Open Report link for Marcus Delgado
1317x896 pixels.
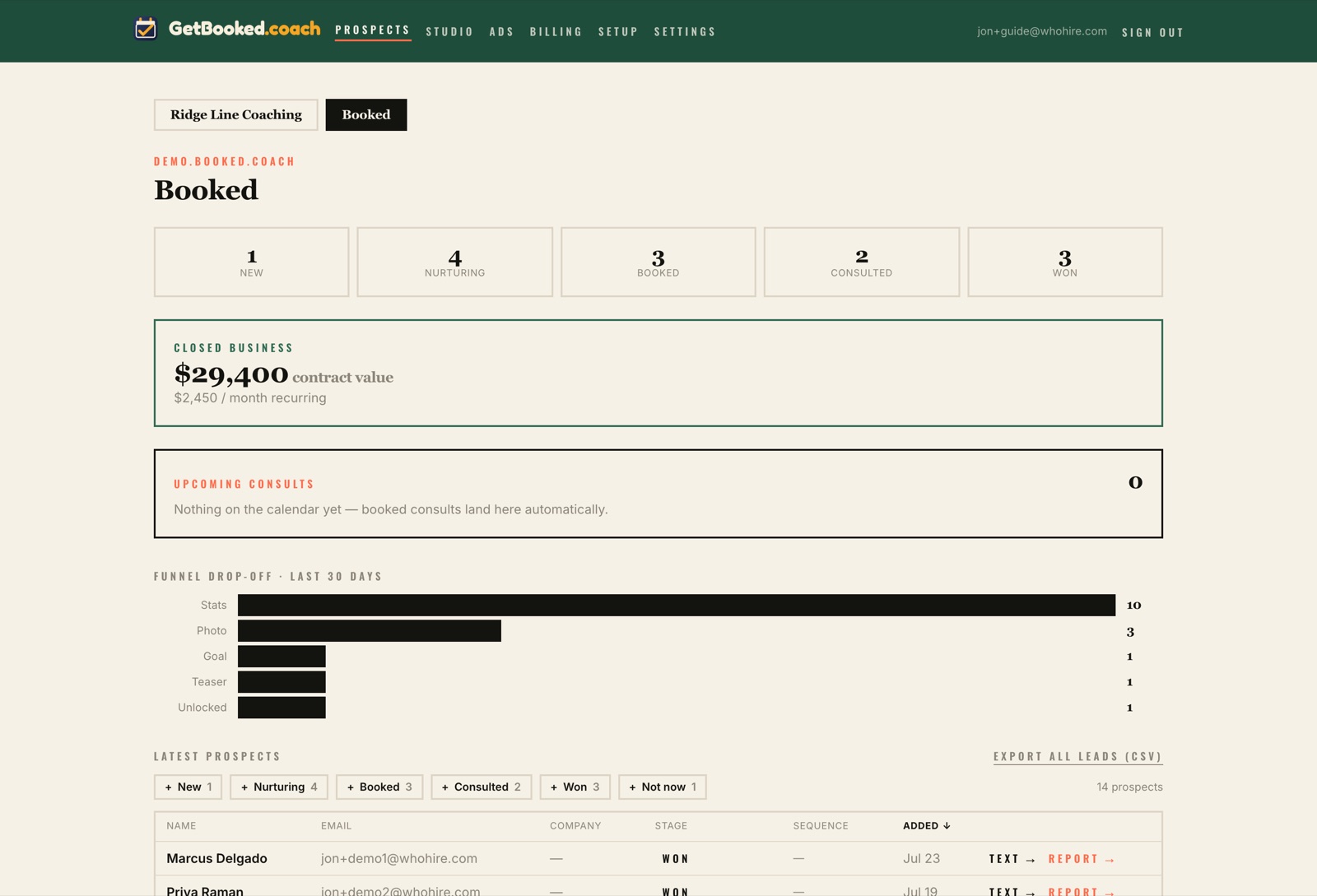pyautogui.click(x=1082, y=859)
